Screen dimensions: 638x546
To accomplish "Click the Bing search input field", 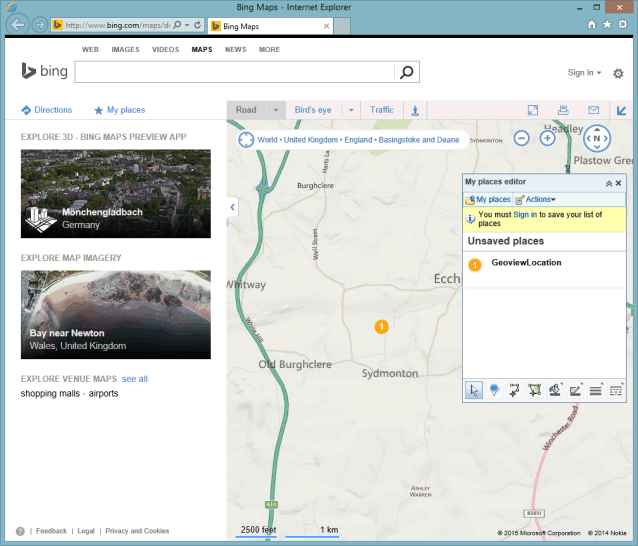I will pyautogui.click(x=235, y=72).
